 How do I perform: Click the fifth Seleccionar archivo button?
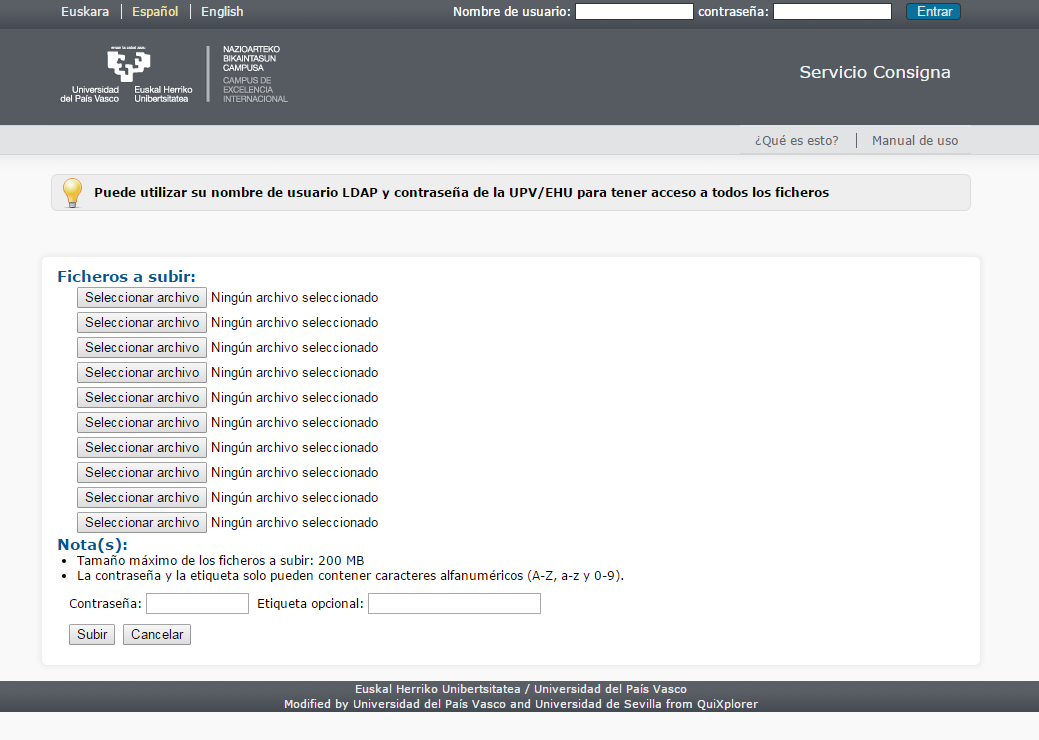[142, 398]
